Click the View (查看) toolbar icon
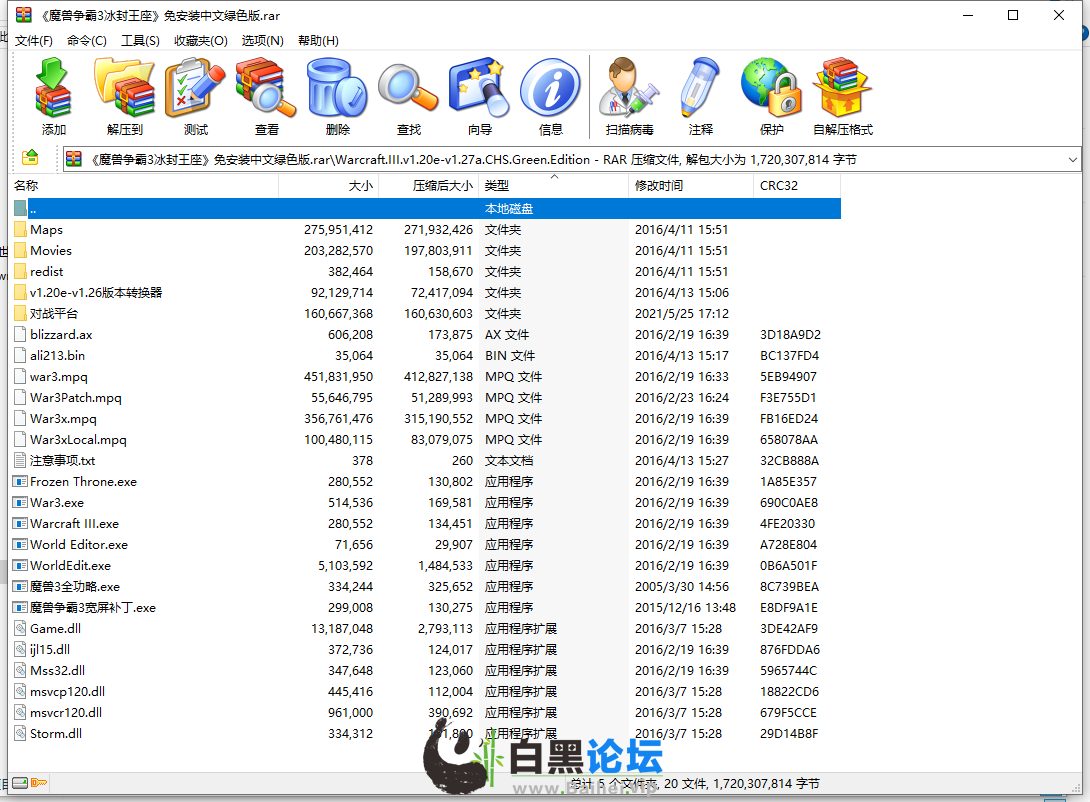The width and height of the screenshot is (1090, 802). (x=266, y=88)
